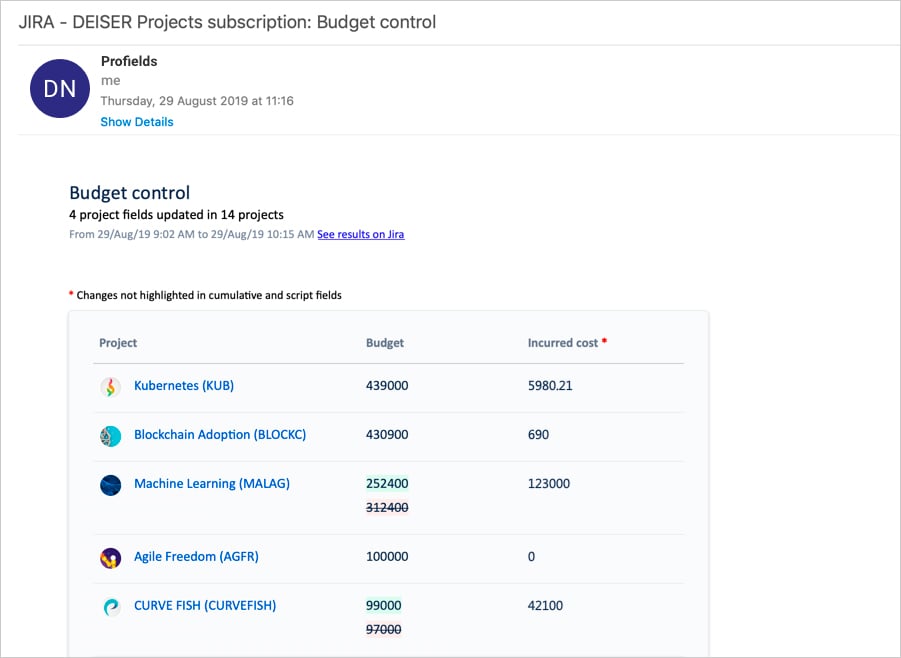Viewport: 901px width, 658px height.
Task: Click the Budget control heading
Action: (x=130, y=193)
